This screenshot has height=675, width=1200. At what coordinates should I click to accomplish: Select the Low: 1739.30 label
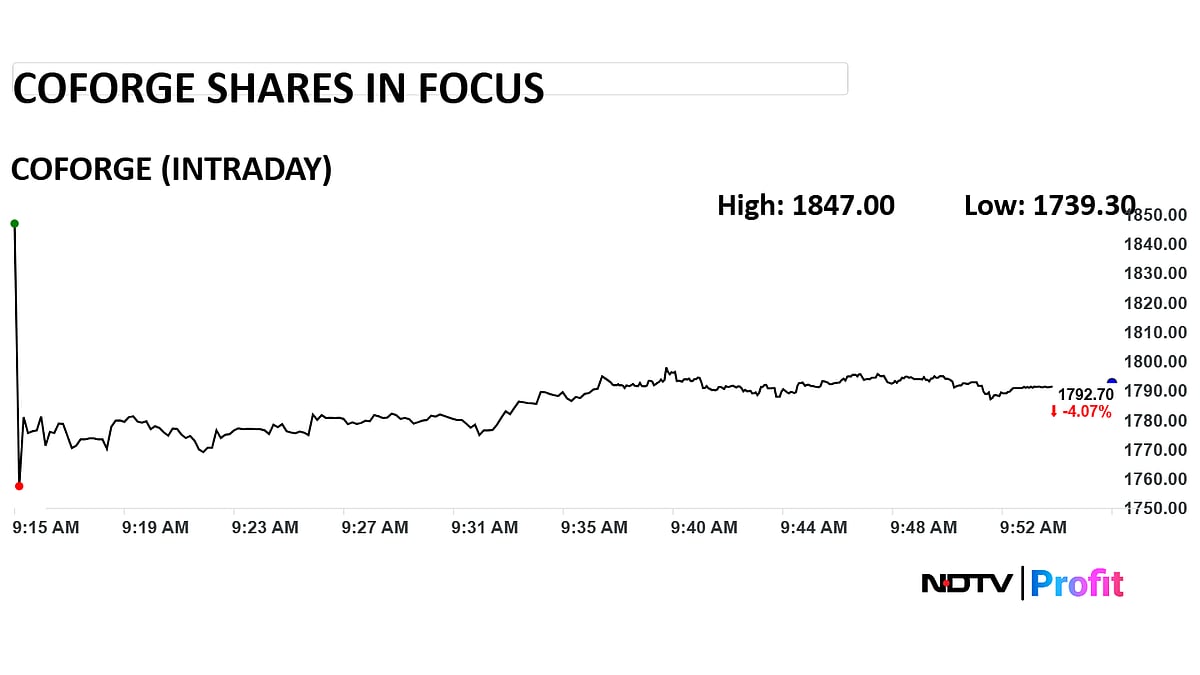pos(1048,206)
